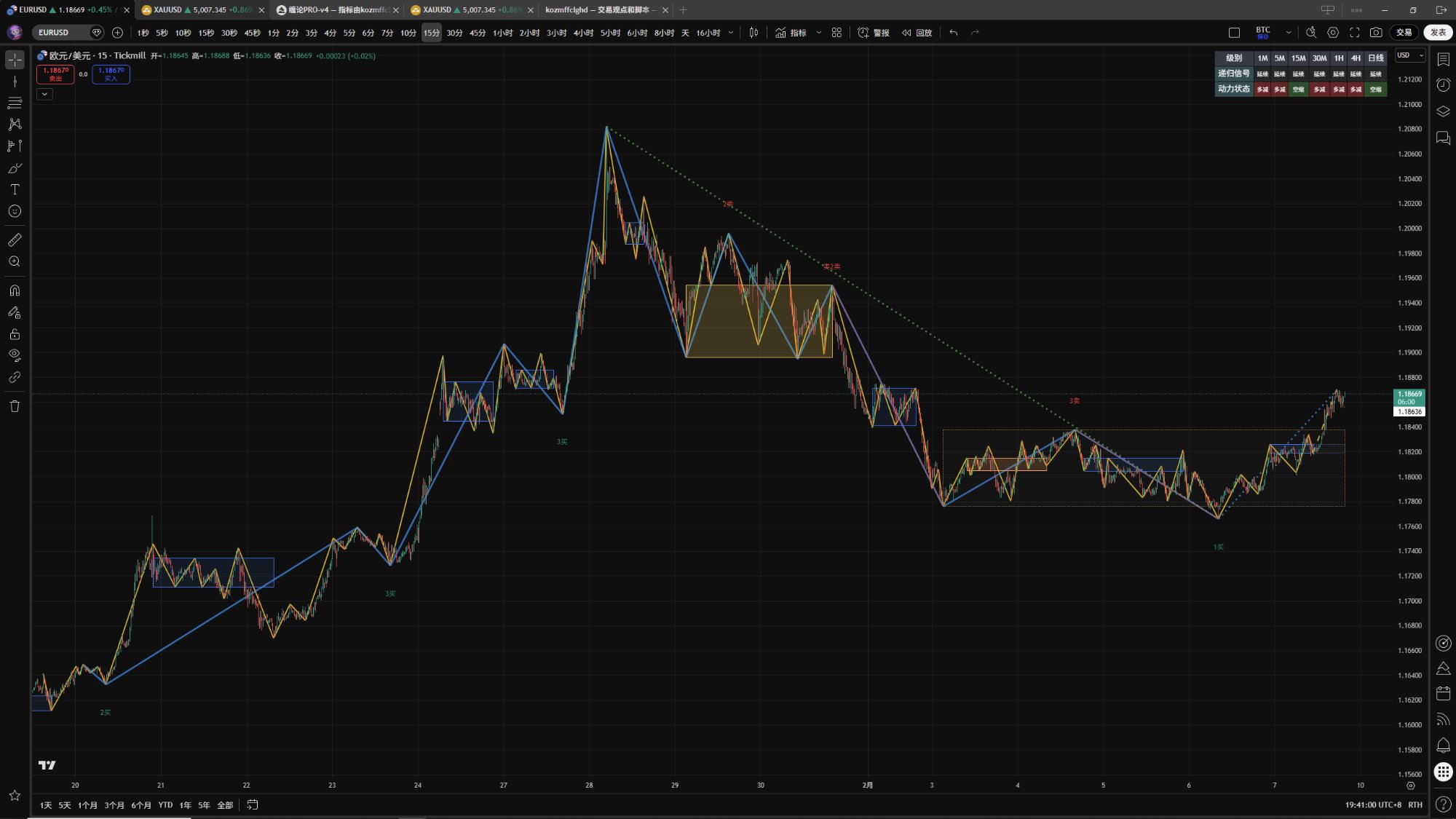Take a chart snapshot with camera icon
The image size is (1456, 819).
pos(1376,33)
